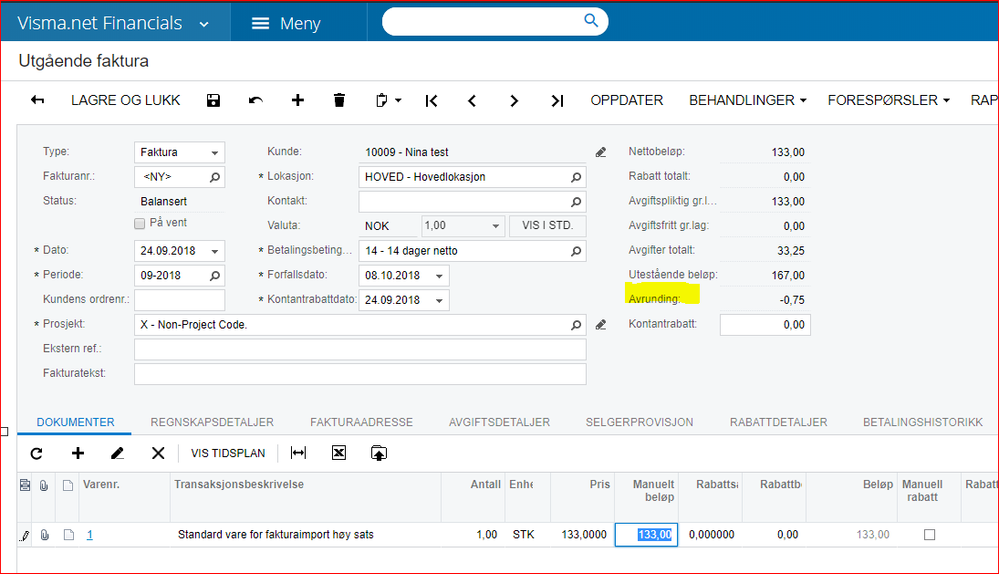Click the delete trash can icon
The height and width of the screenshot is (574, 999).
click(x=340, y=100)
